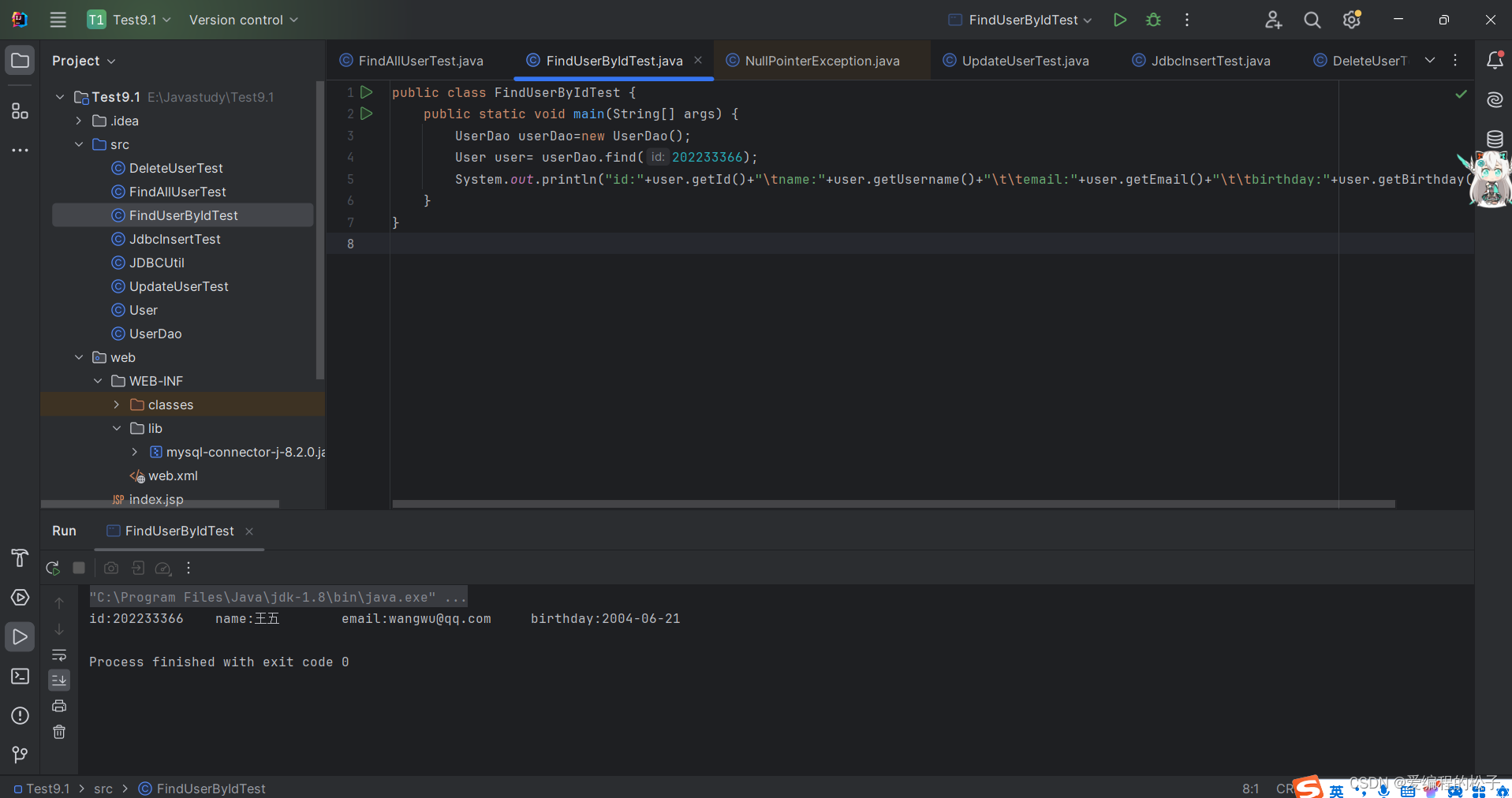Show hidden editor tabs chevron
The image size is (1512, 798).
point(1430,60)
